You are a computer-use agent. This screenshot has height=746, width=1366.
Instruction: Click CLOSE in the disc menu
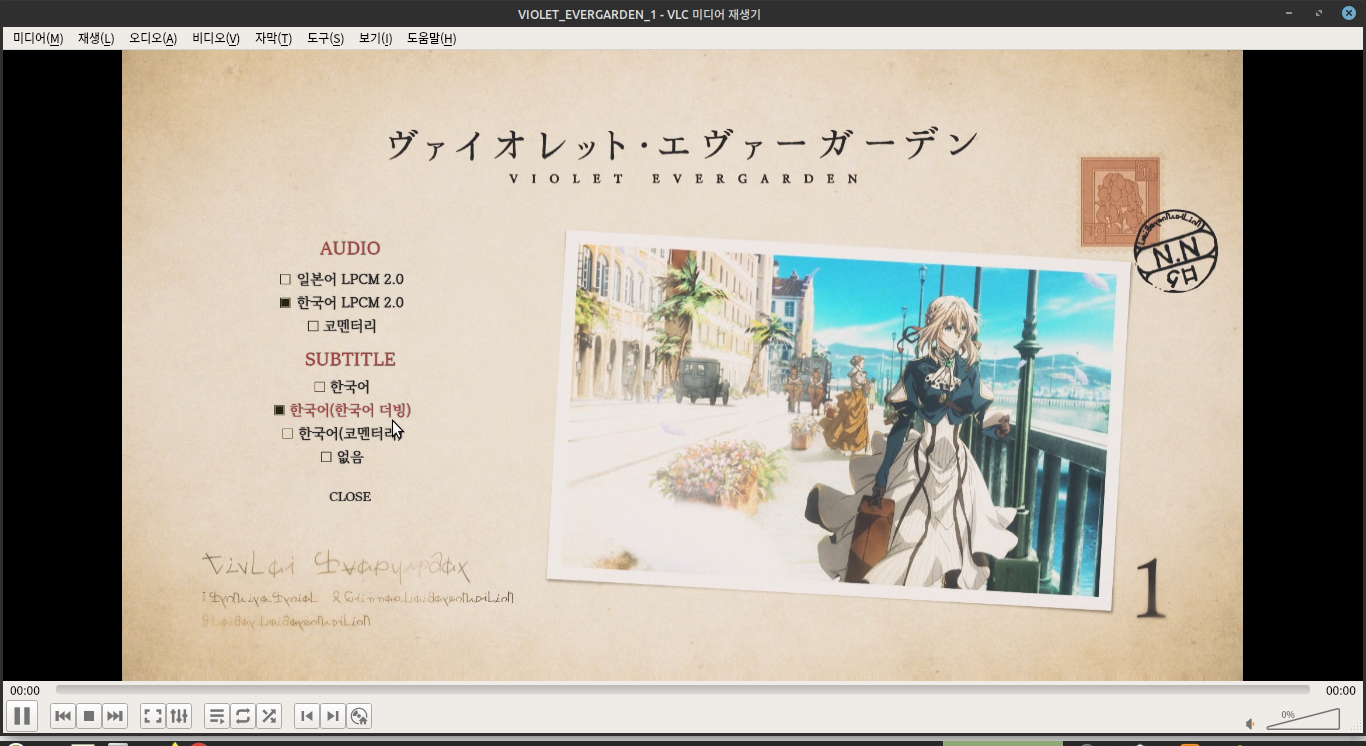coord(350,497)
